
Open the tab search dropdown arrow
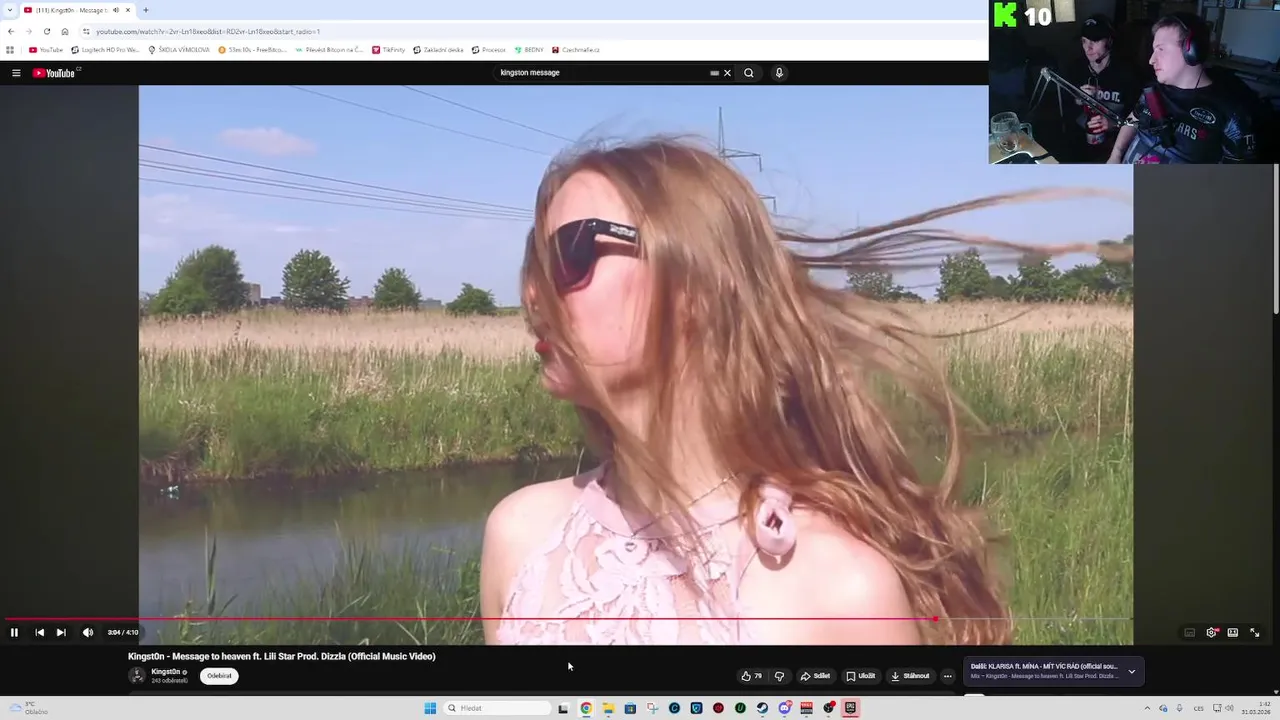click(9, 10)
